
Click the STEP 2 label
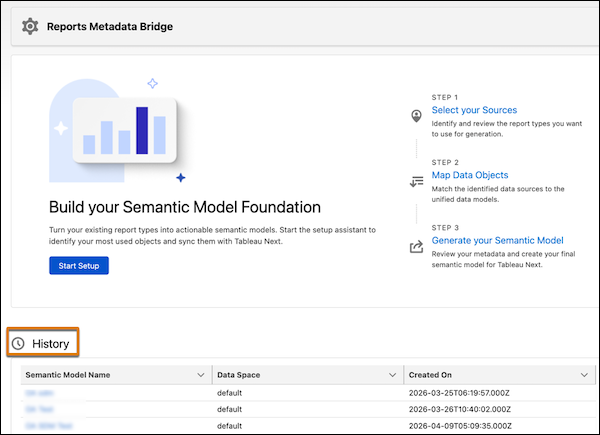pyautogui.click(x=445, y=162)
